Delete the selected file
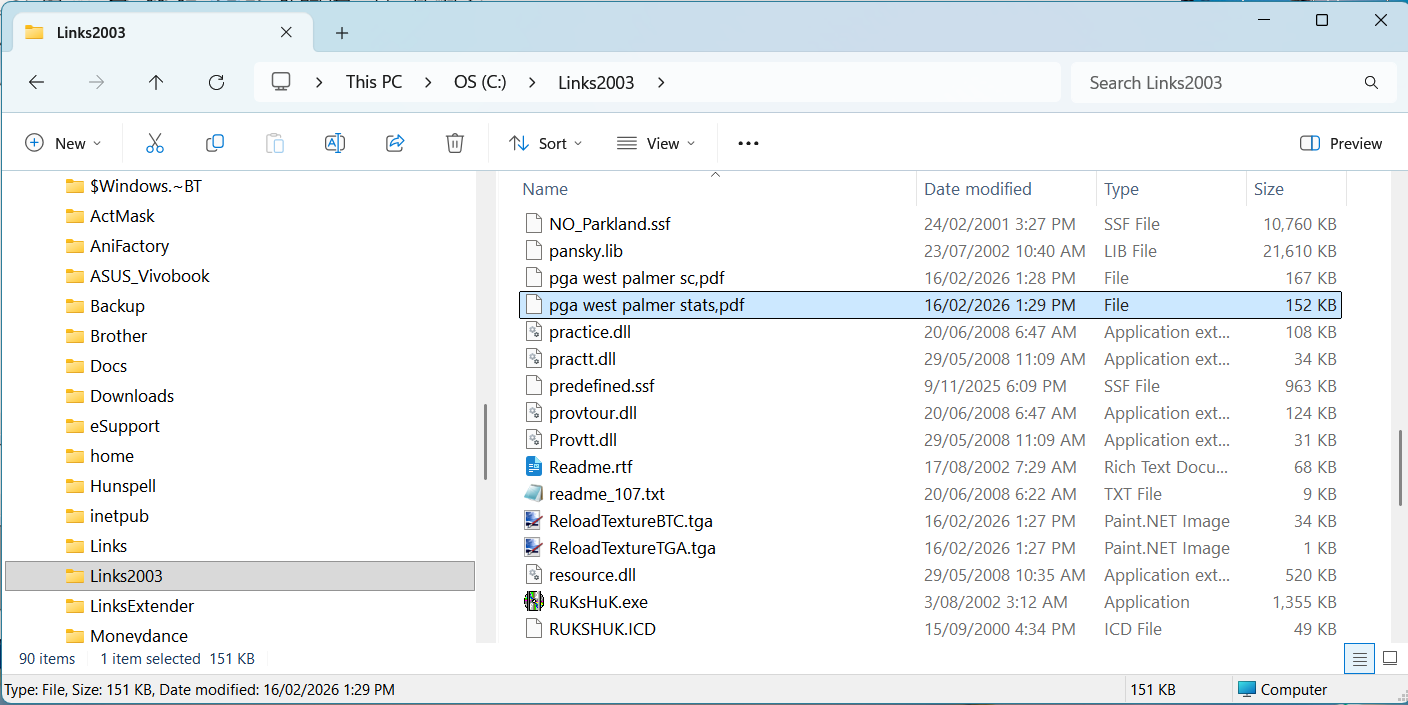The image size is (1408, 705). tap(455, 143)
